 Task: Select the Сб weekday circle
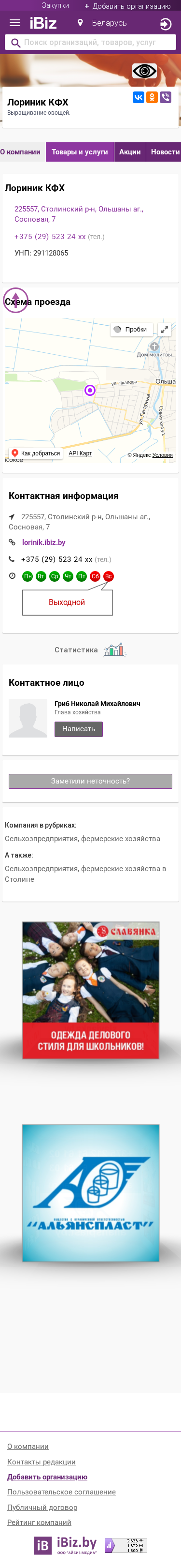pos(95,576)
